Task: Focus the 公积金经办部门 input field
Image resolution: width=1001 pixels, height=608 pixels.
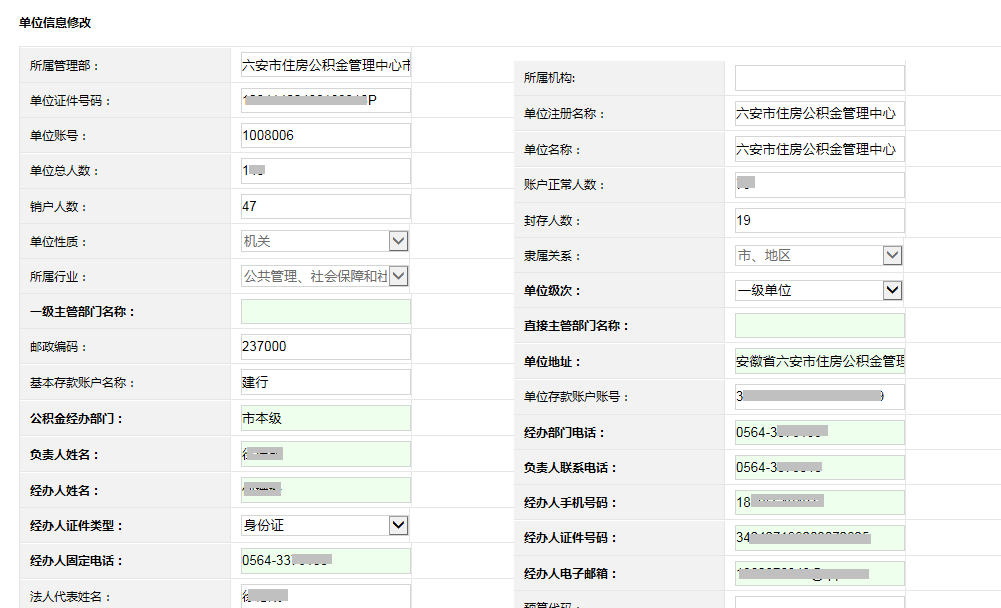Action: (x=325, y=418)
